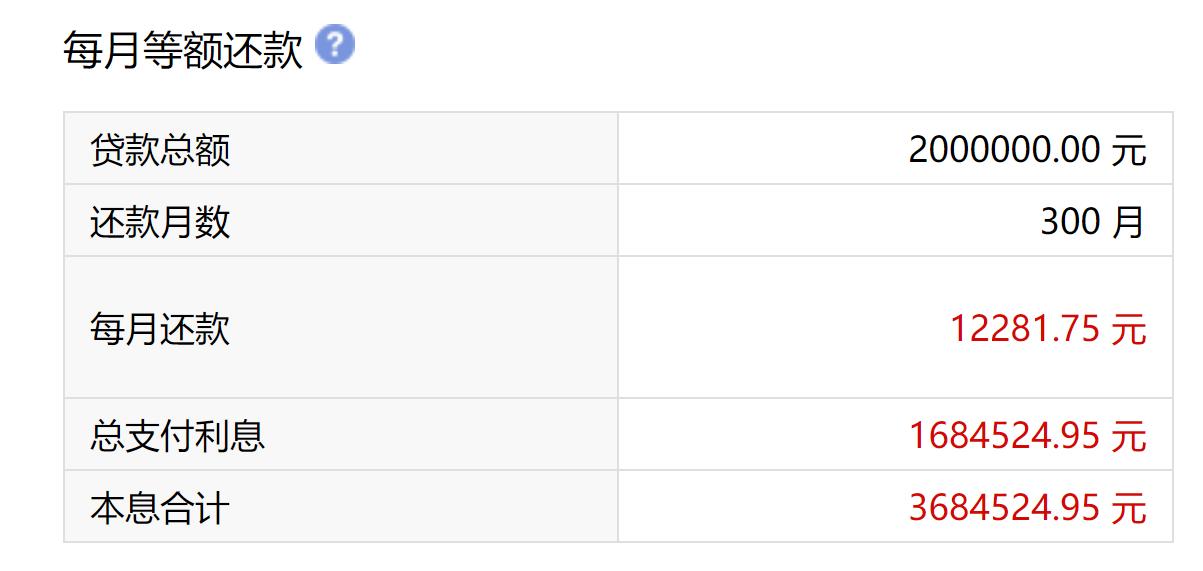Click the 合计 characters in 本息合计
1203x571 pixels.
tap(195, 508)
